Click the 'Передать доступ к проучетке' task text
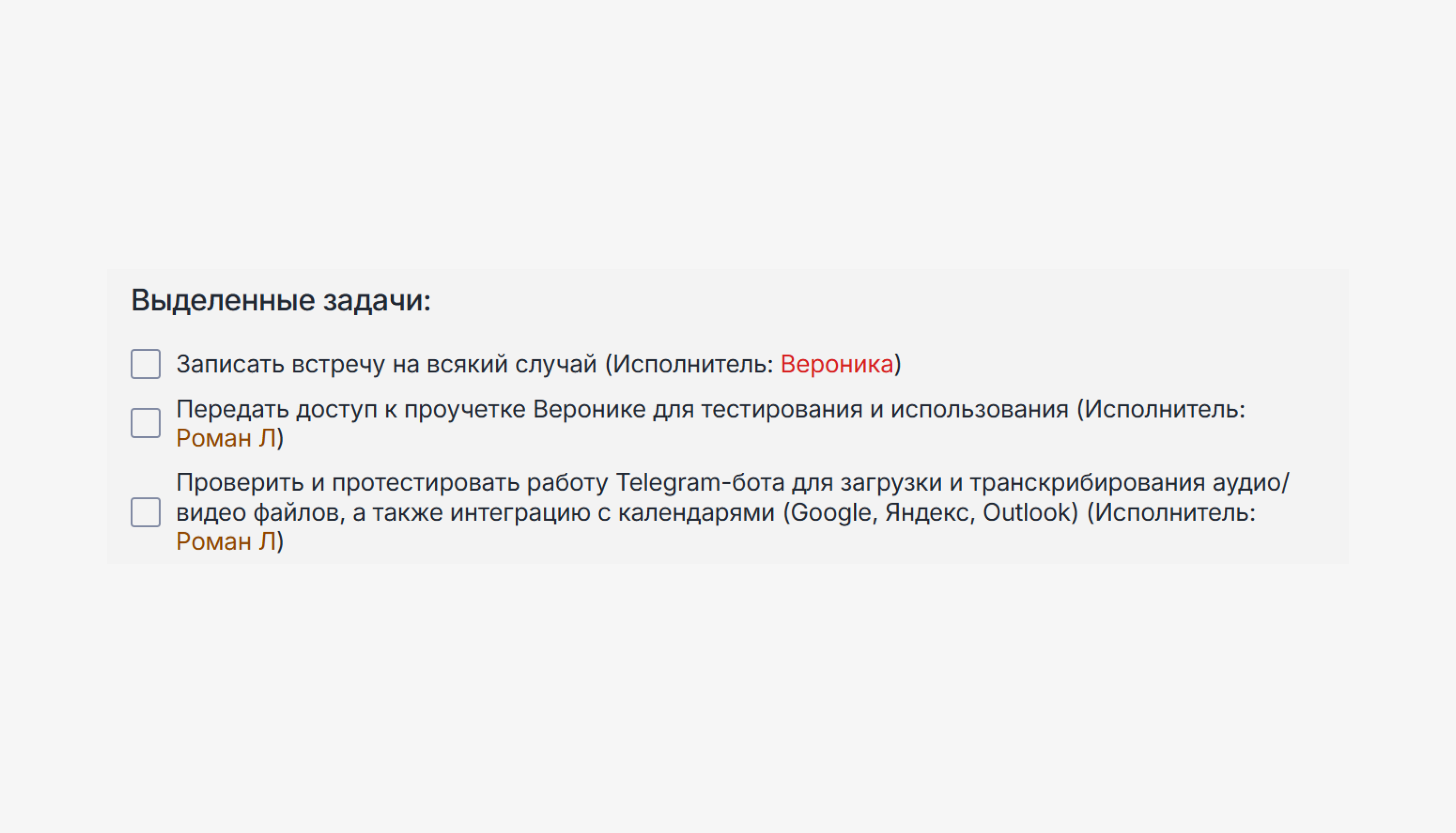 (350, 410)
